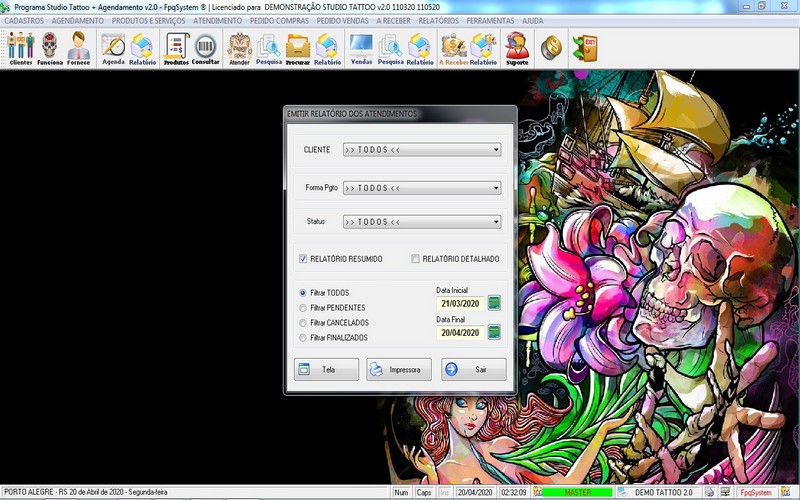This screenshot has height=500, width=800.
Task: Expand the Forma Pgto dropdown
Action: coord(496,188)
